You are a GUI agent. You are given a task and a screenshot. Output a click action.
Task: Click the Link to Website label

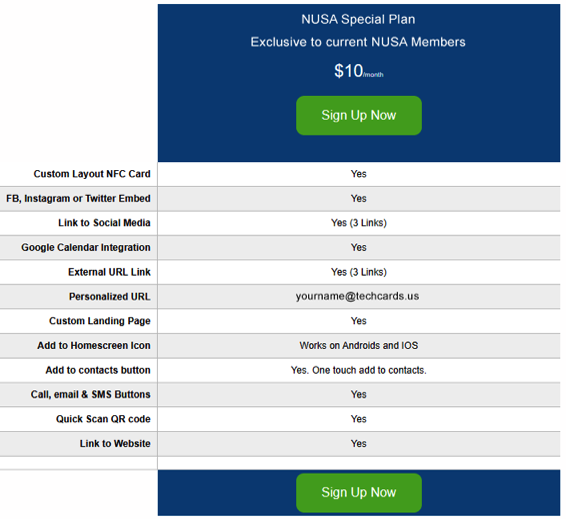coord(115,444)
